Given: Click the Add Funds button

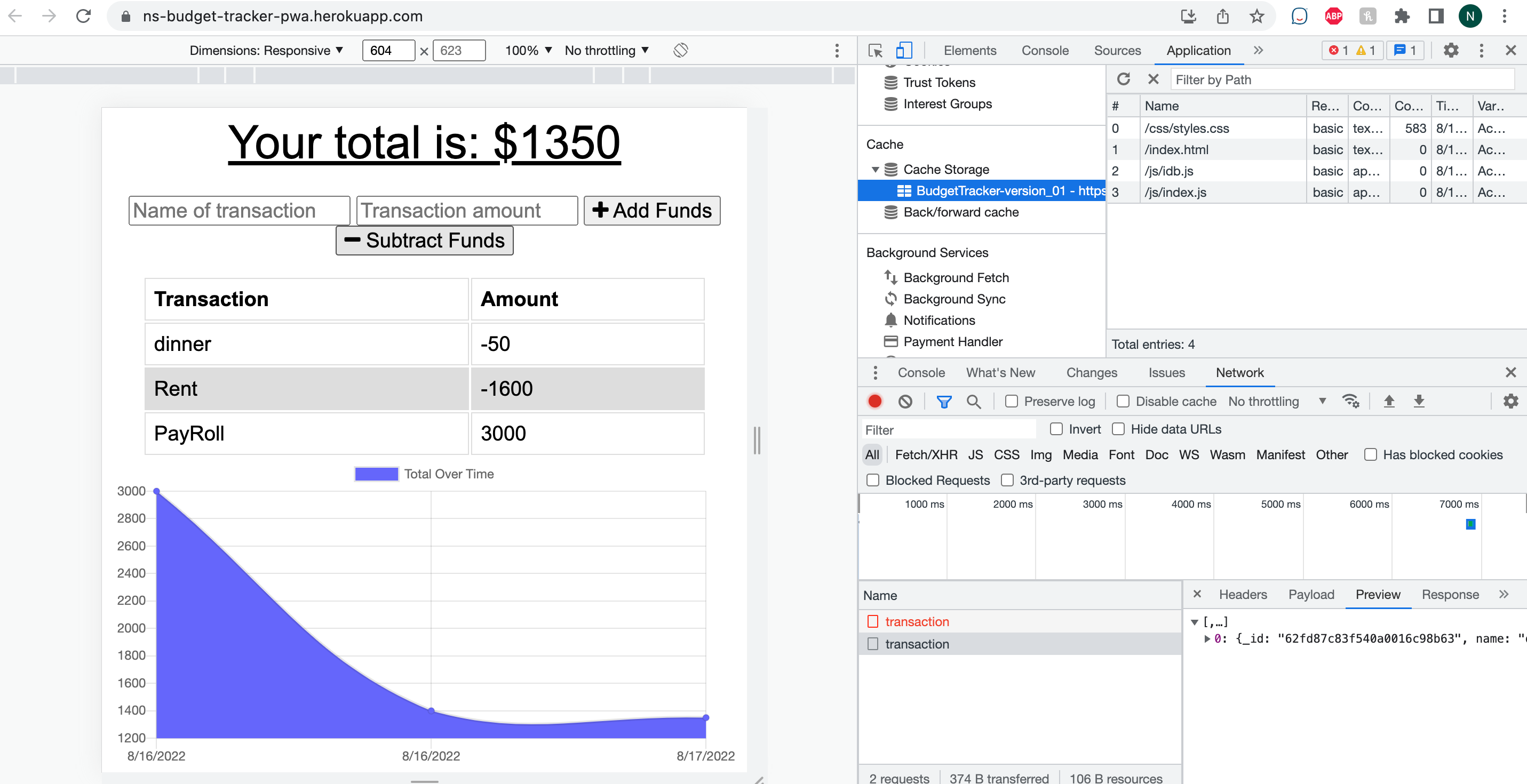Looking at the screenshot, I should [x=651, y=210].
